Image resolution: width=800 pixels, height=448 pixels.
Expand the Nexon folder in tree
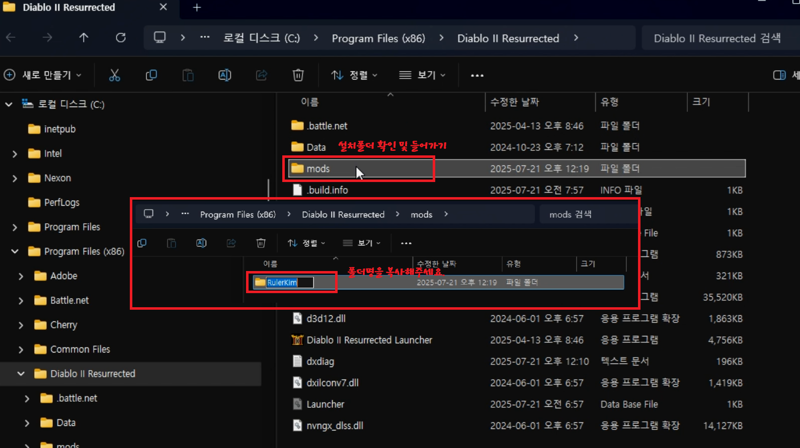tap(15, 178)
